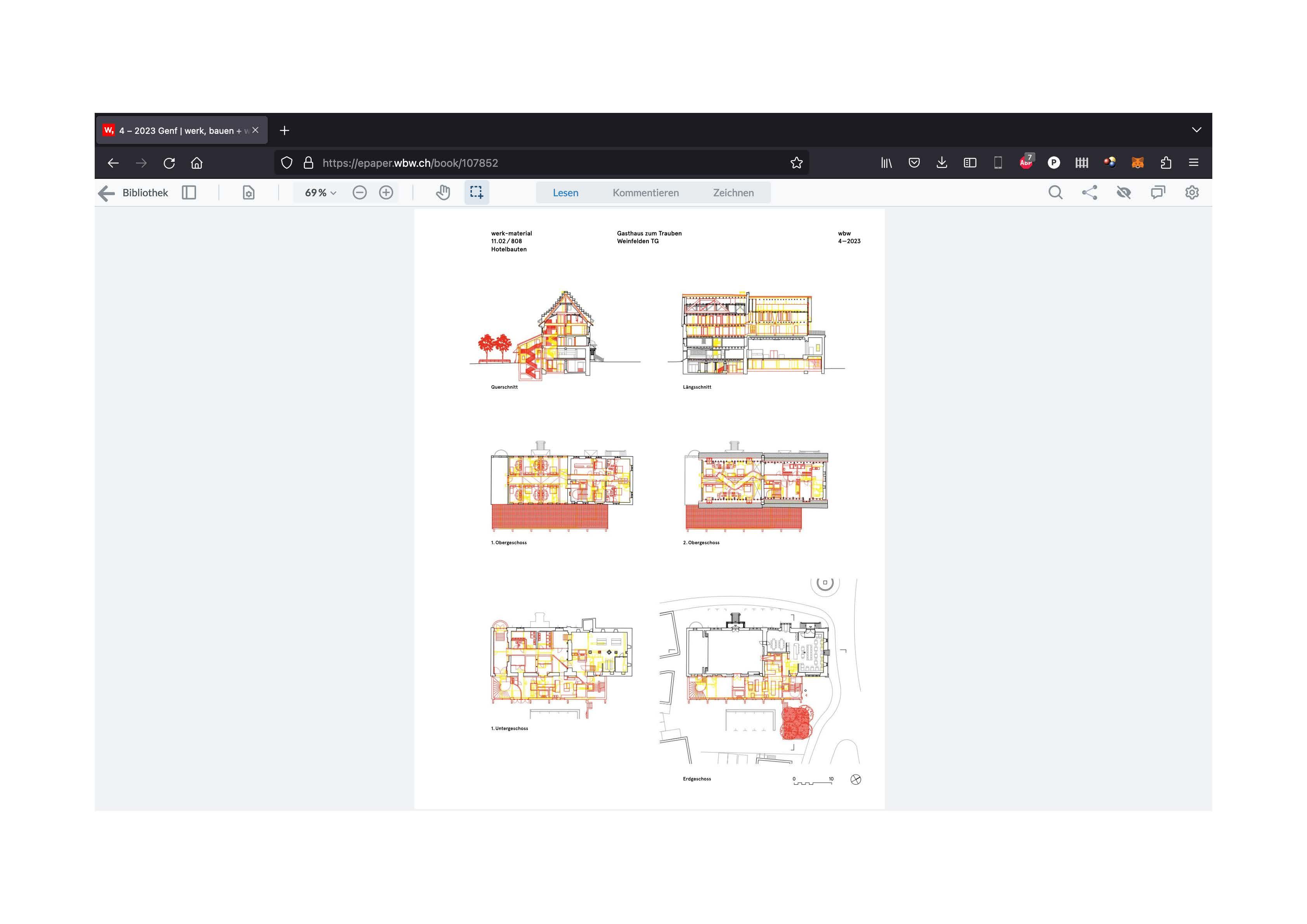Viewport: 1307px width, 924px height.
Task: Toggle annotation visibility eye icon
Action: pos(1124,193)
